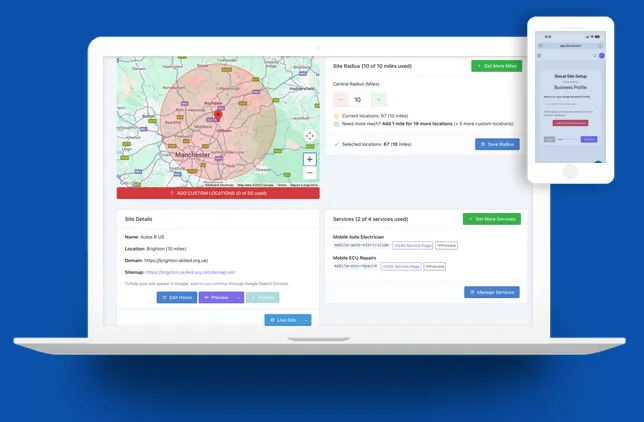Click the purple Preview button in Site Details

coord(216,297)
